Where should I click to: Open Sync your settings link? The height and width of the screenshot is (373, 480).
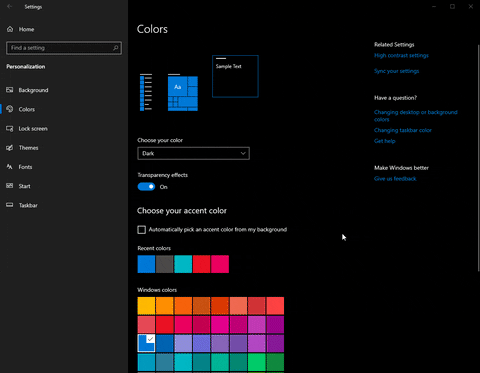(x=396, y=71)
